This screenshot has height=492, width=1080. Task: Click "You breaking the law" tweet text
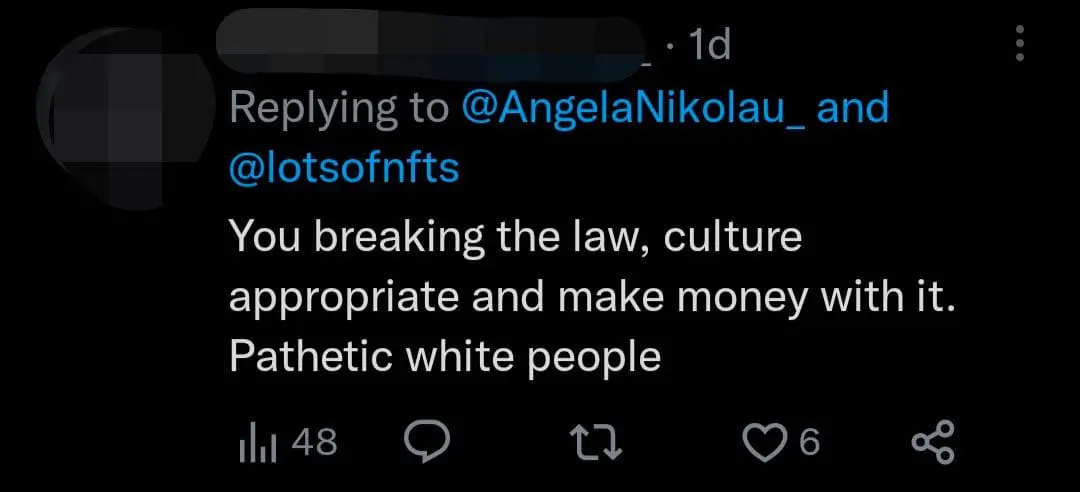438,237
